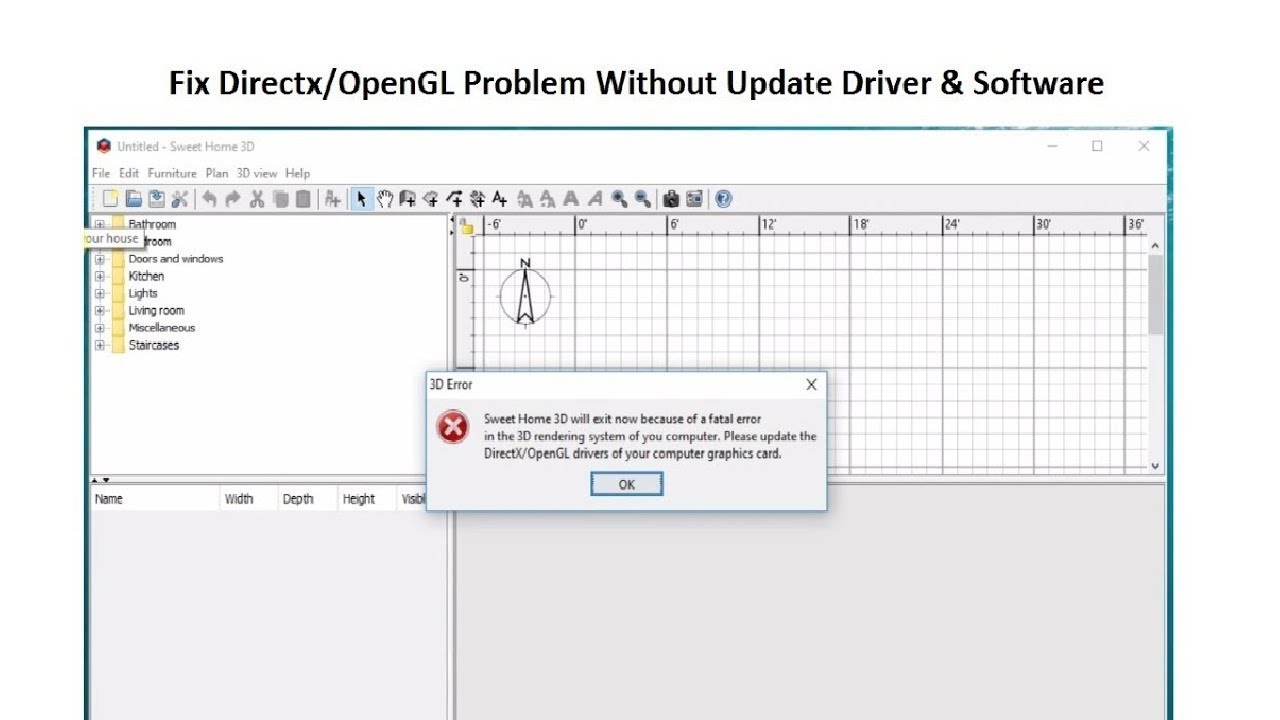
Task: Open the File menu
Action: pyautogui.click(x=101, y=173)
